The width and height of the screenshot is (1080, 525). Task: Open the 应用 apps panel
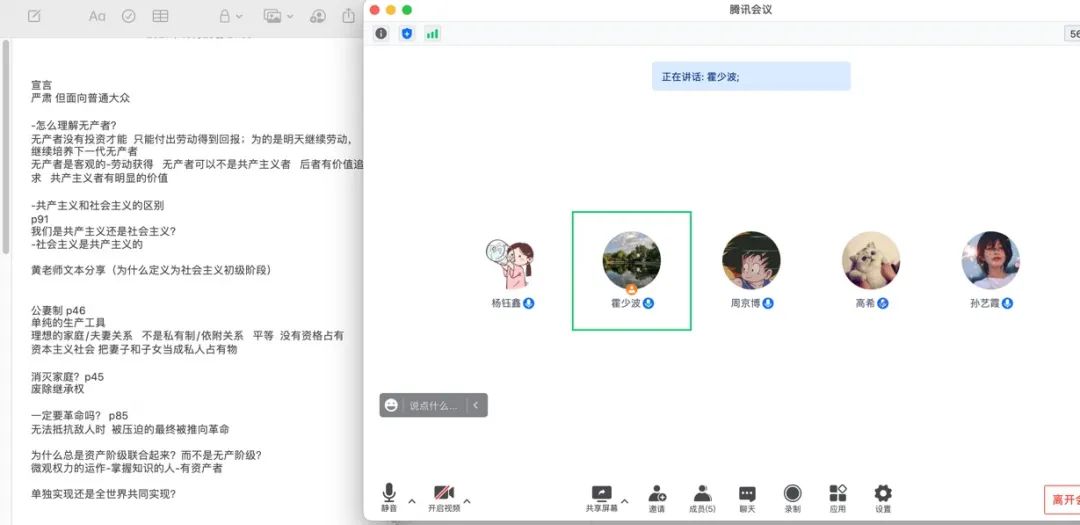tap(838, 497)
